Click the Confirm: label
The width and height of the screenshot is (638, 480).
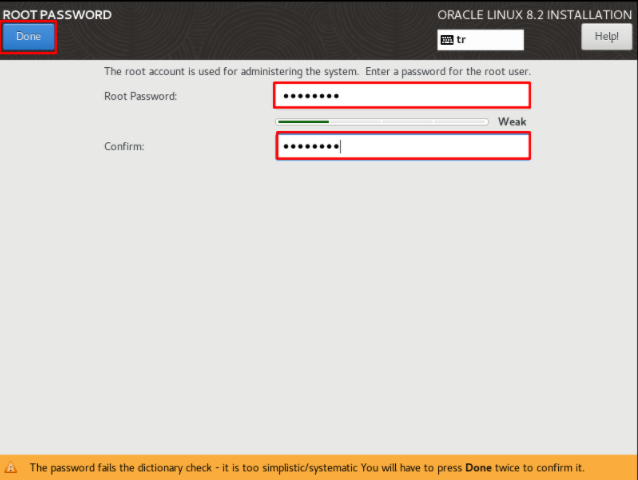pyautogui.click(x=124, y=146)
